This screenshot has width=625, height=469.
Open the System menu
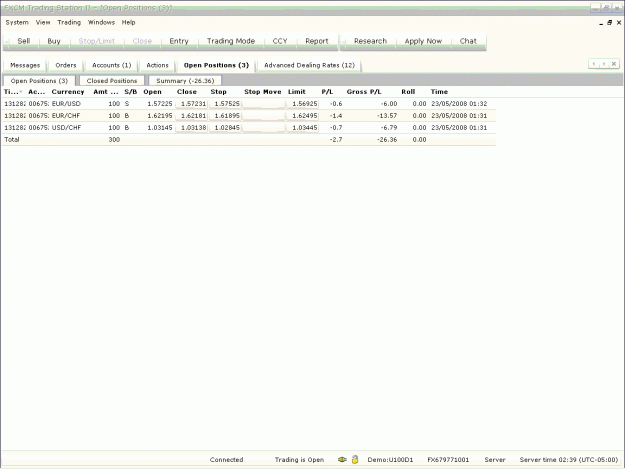pyautogui.click(x=17, y=22)
